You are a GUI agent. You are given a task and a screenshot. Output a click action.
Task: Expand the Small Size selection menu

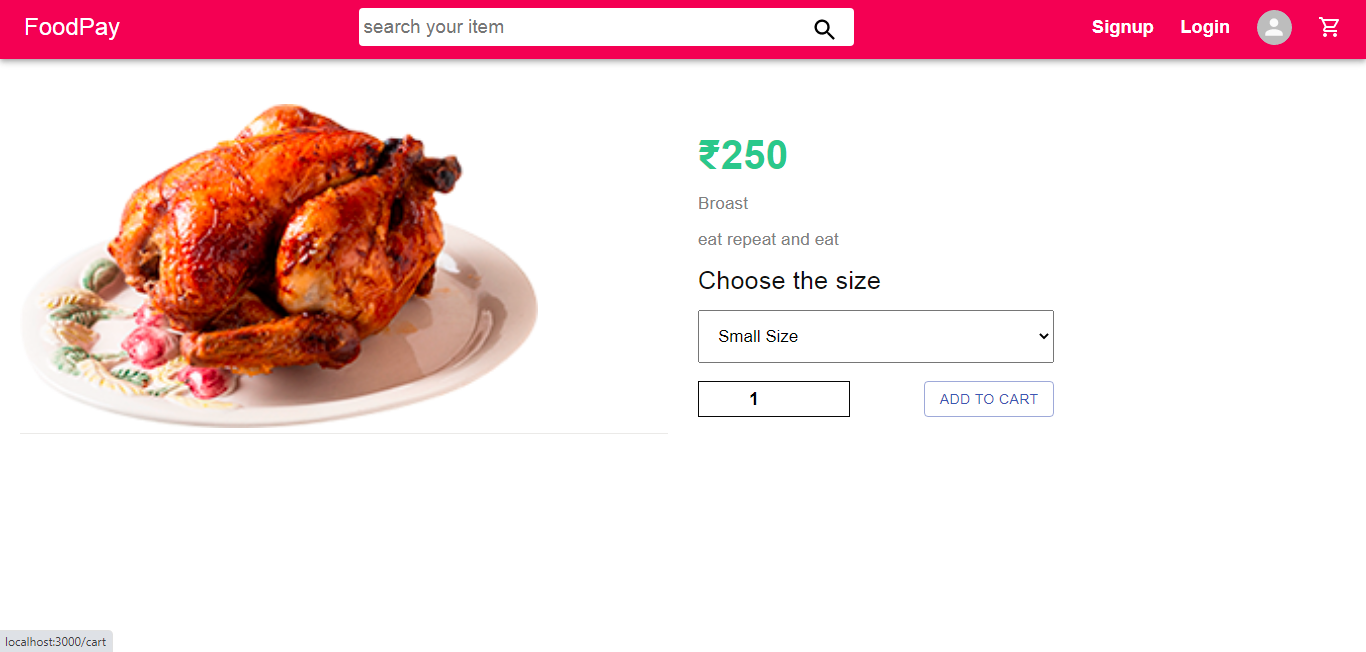875,336
